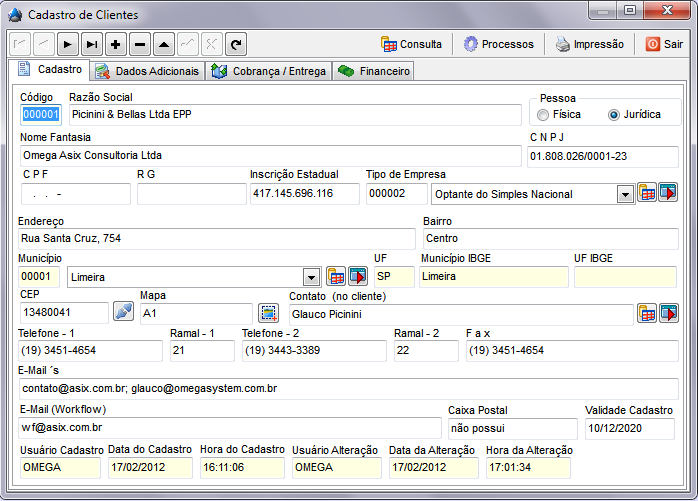Screen dimensions: 698x501
Task: Switch to the Financeiro tab
Action: [x=374, y=71]
